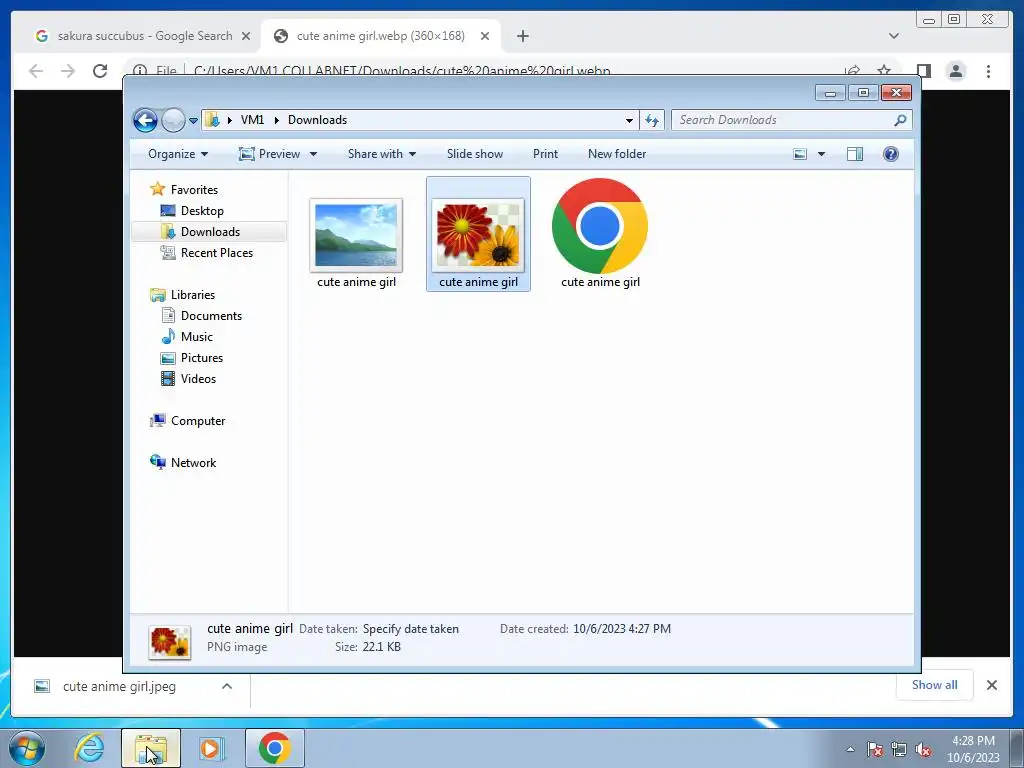1024x768 pixels.
Task: Expand the cute anime girl.jpeg download options
Action: [x=227, y=686]
